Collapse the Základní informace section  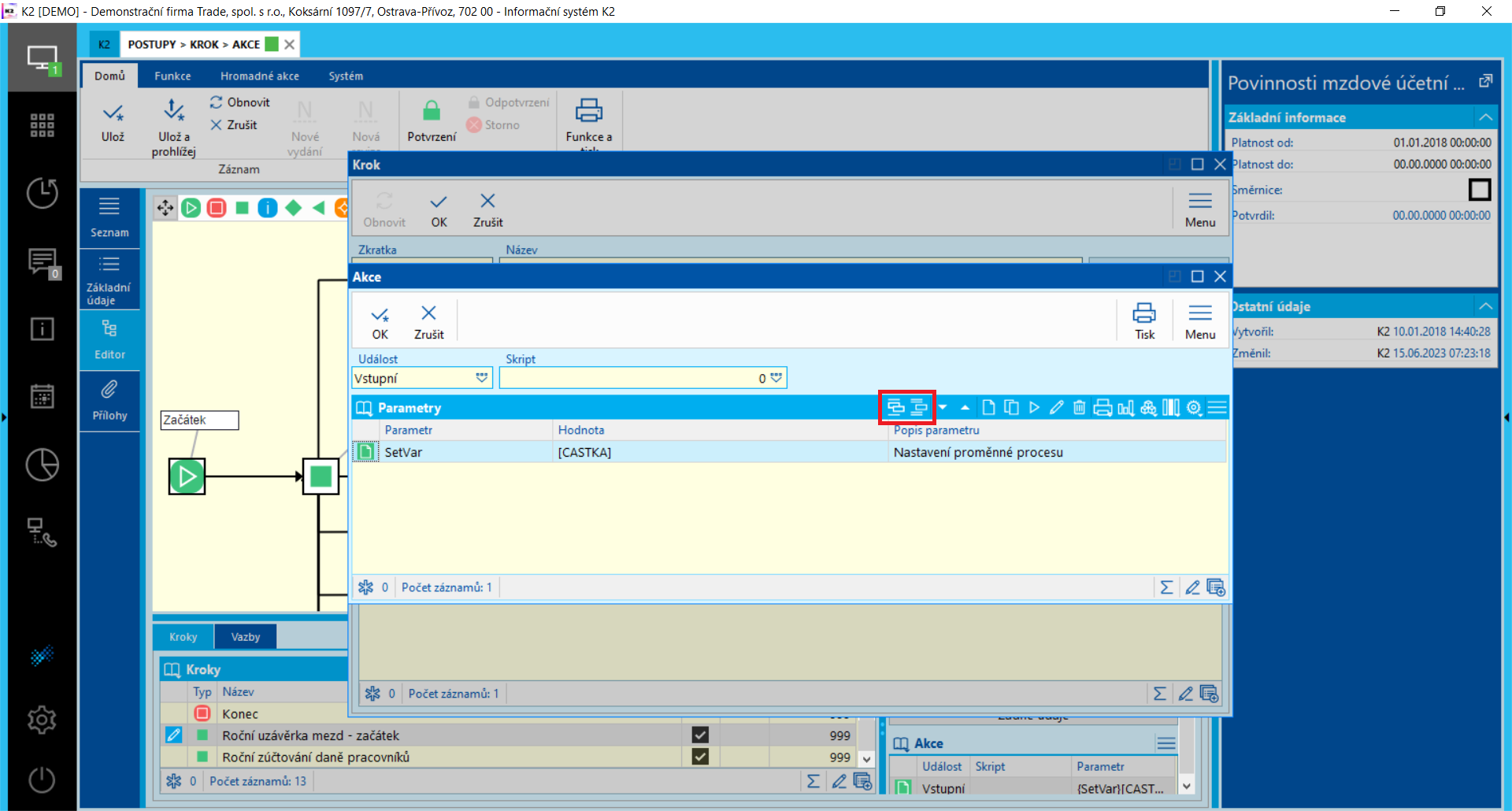pyautogui.click(x=1486, y=117)
